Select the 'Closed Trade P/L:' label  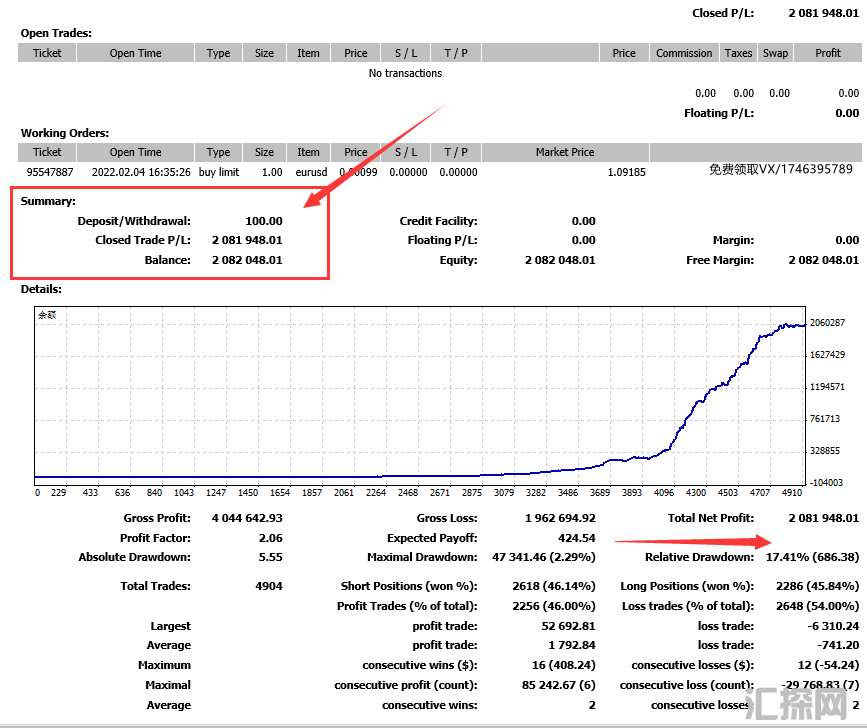(143, 240)
